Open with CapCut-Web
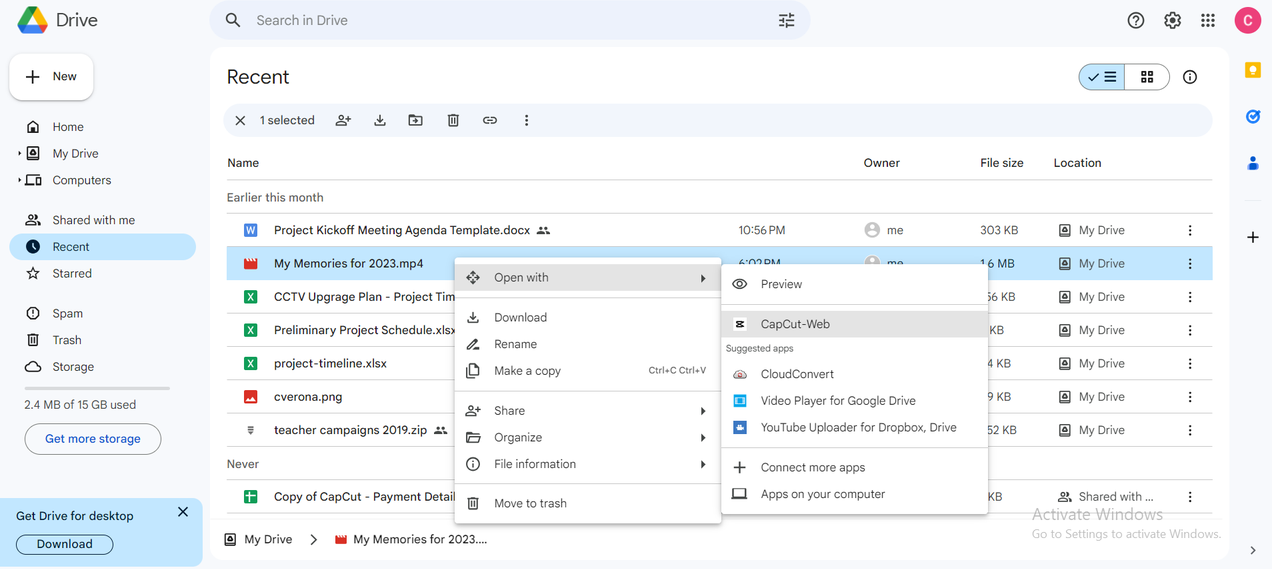Image resolution: width=1272 pixels, height=569 pixels. coord(855,324)
